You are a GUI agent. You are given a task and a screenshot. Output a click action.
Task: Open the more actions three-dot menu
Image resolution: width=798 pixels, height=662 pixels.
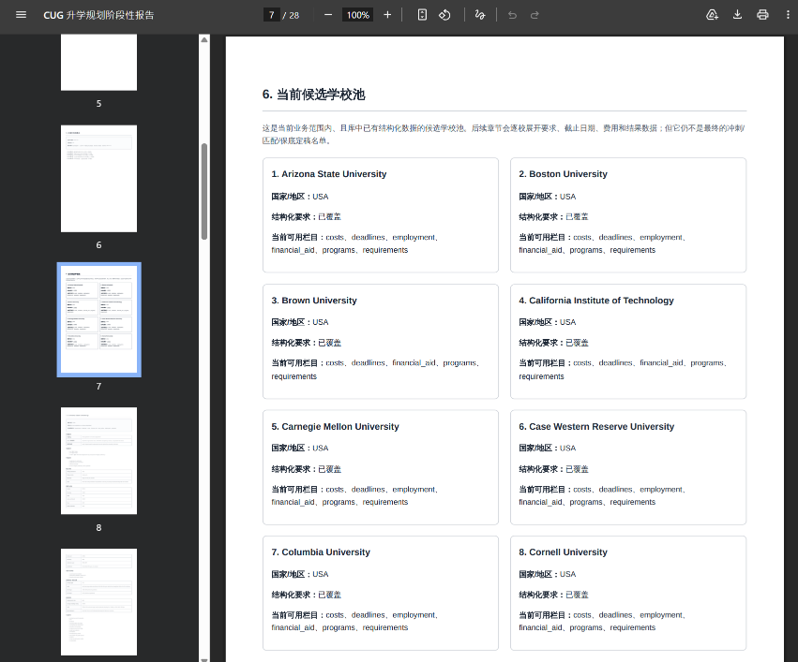coord(788,15)
